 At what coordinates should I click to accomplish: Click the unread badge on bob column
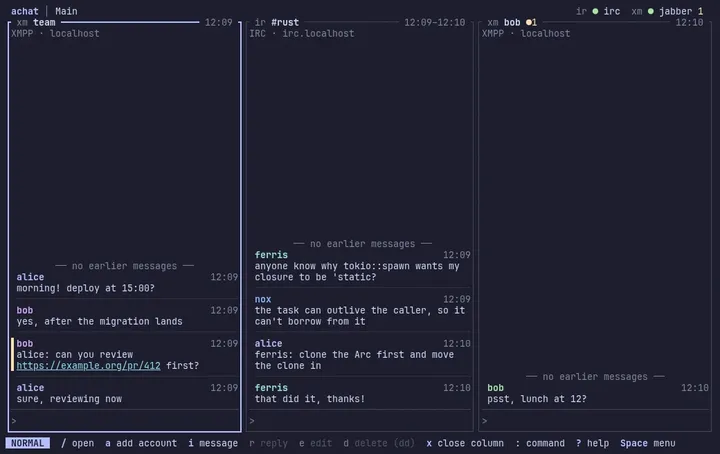531,22
